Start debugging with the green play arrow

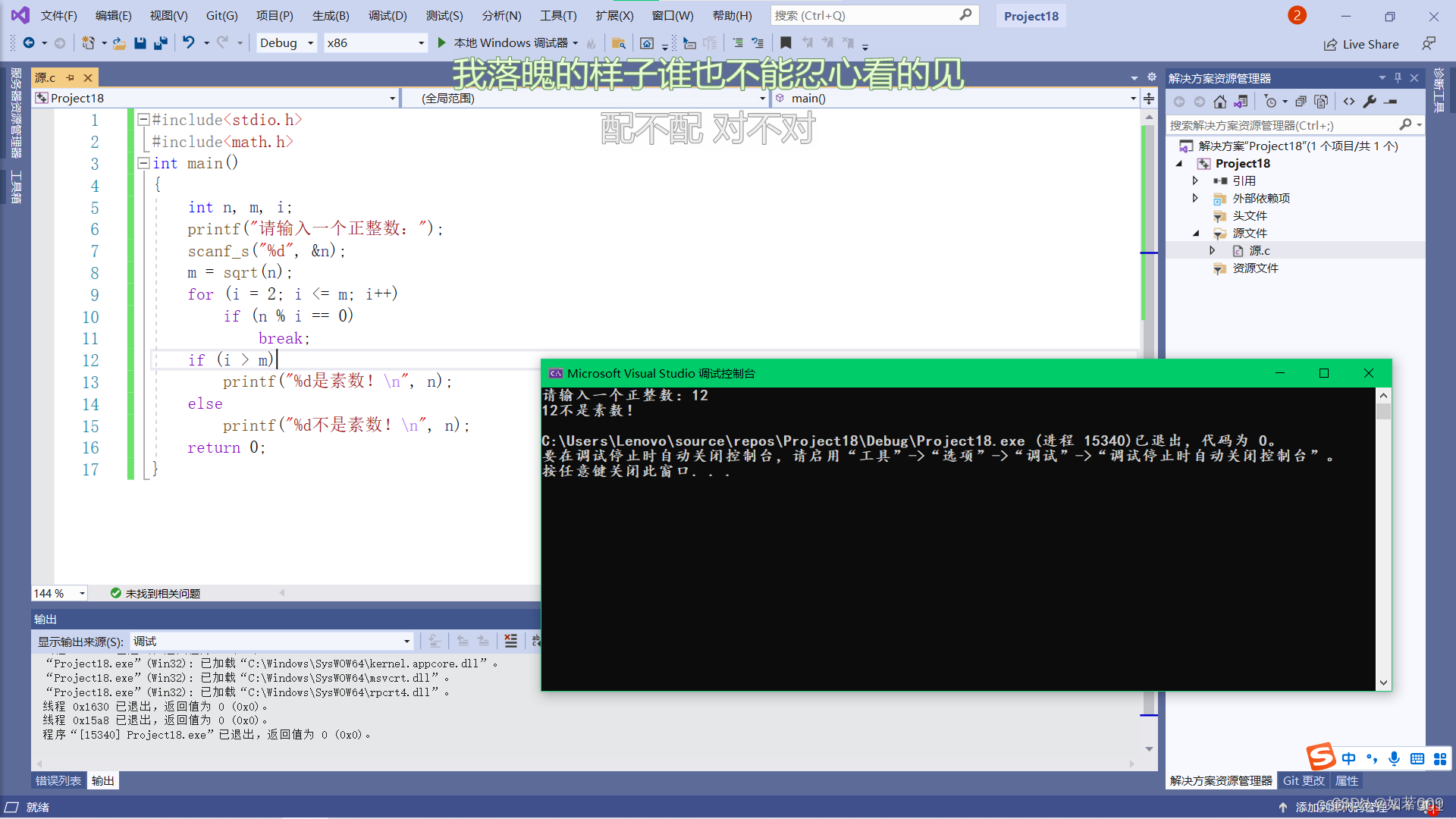[441, 43]
